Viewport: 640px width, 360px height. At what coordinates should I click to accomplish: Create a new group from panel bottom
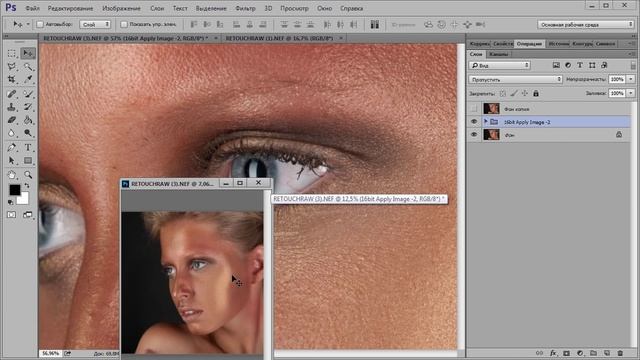pos(593,353)
